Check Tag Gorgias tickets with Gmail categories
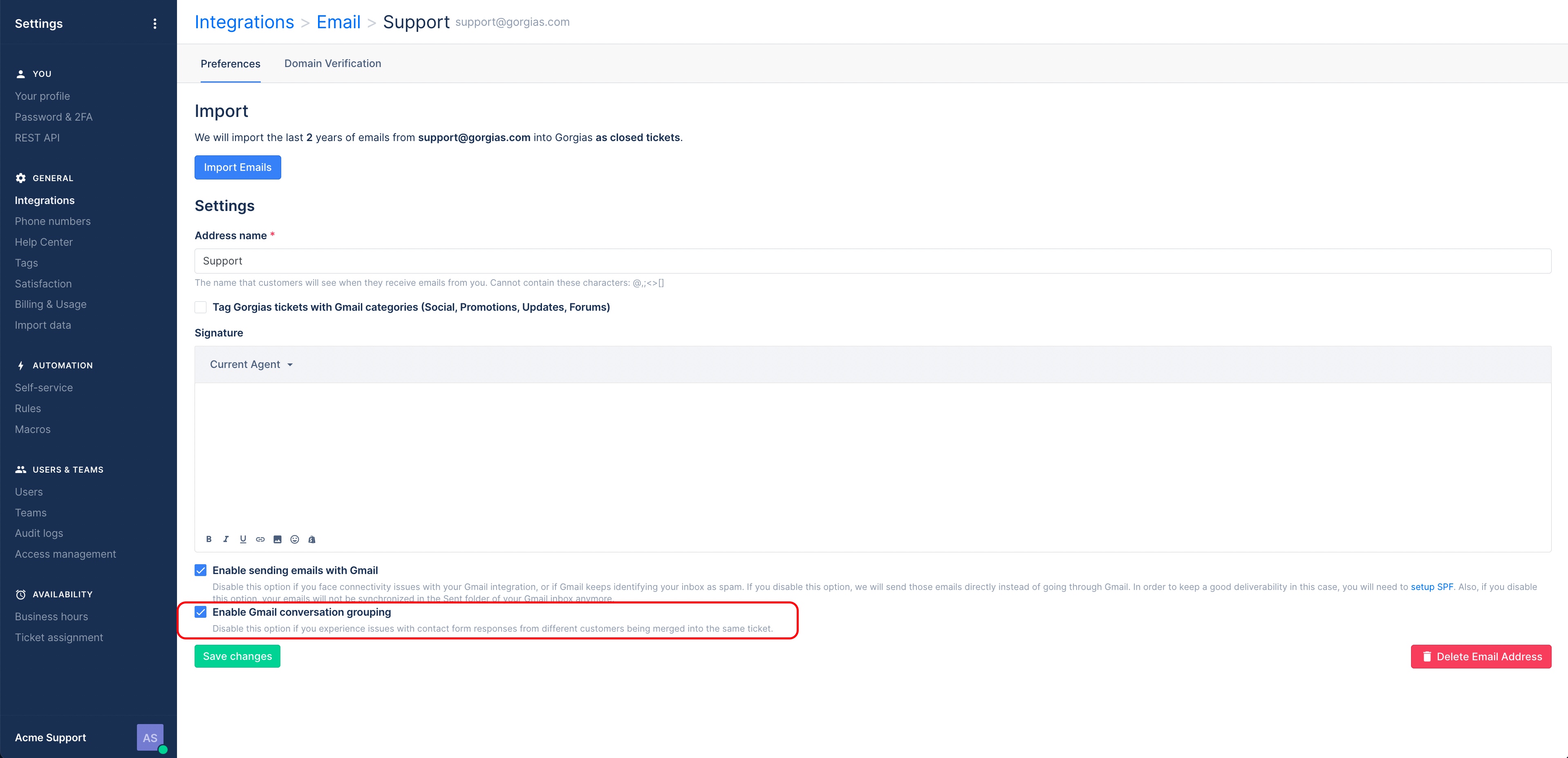The image size is (1568, 758). click(x=200, y=307)
